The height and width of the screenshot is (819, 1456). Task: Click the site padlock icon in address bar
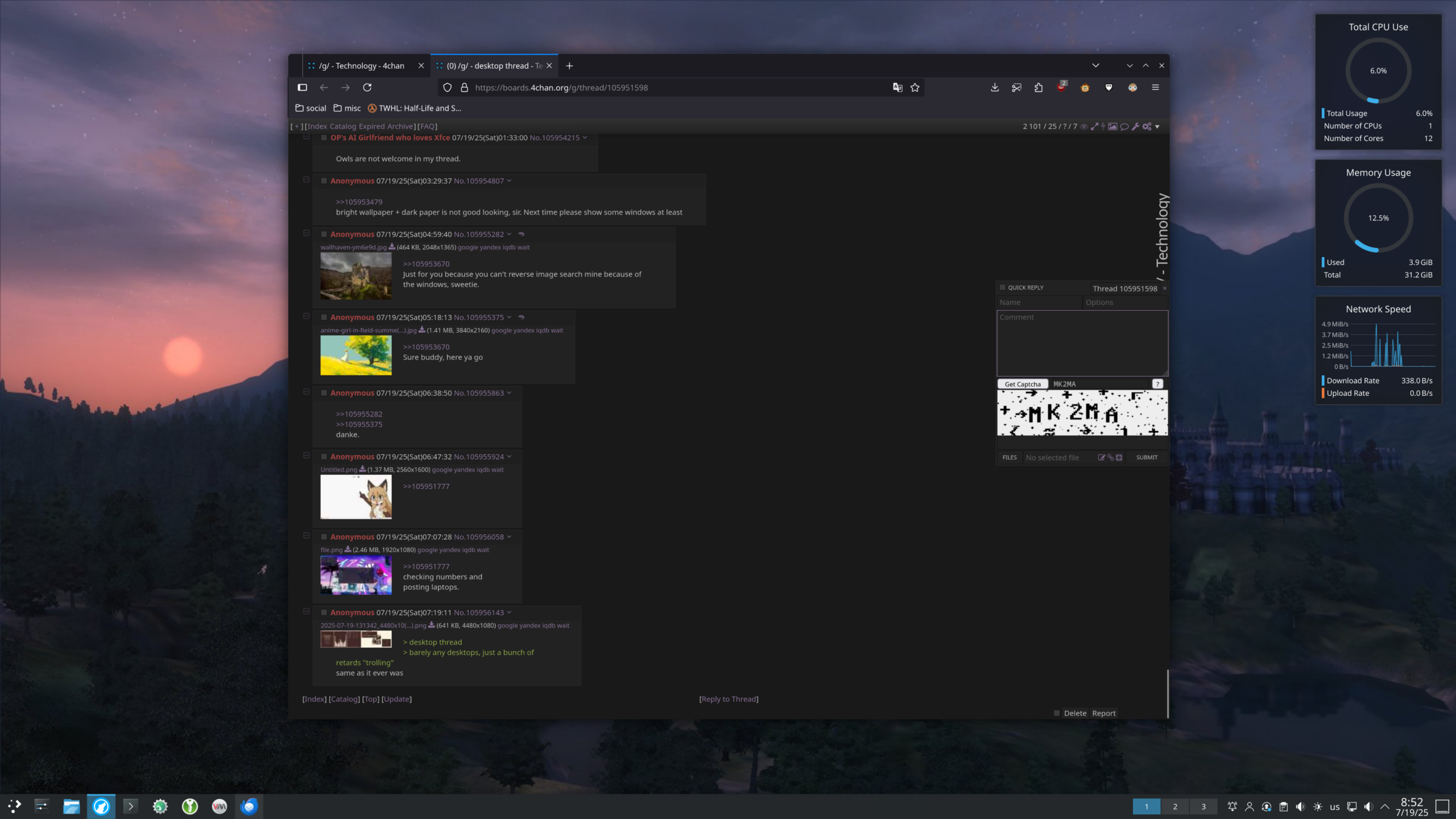(464, 88)
